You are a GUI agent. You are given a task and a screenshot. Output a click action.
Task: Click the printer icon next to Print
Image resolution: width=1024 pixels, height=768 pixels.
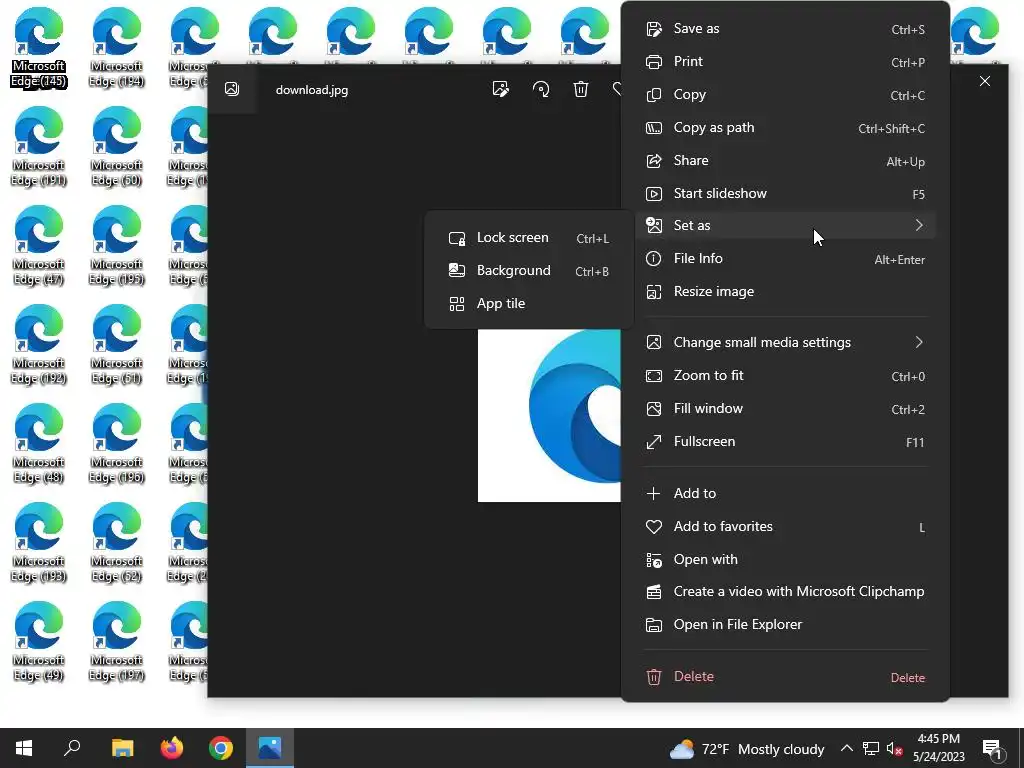654,61
